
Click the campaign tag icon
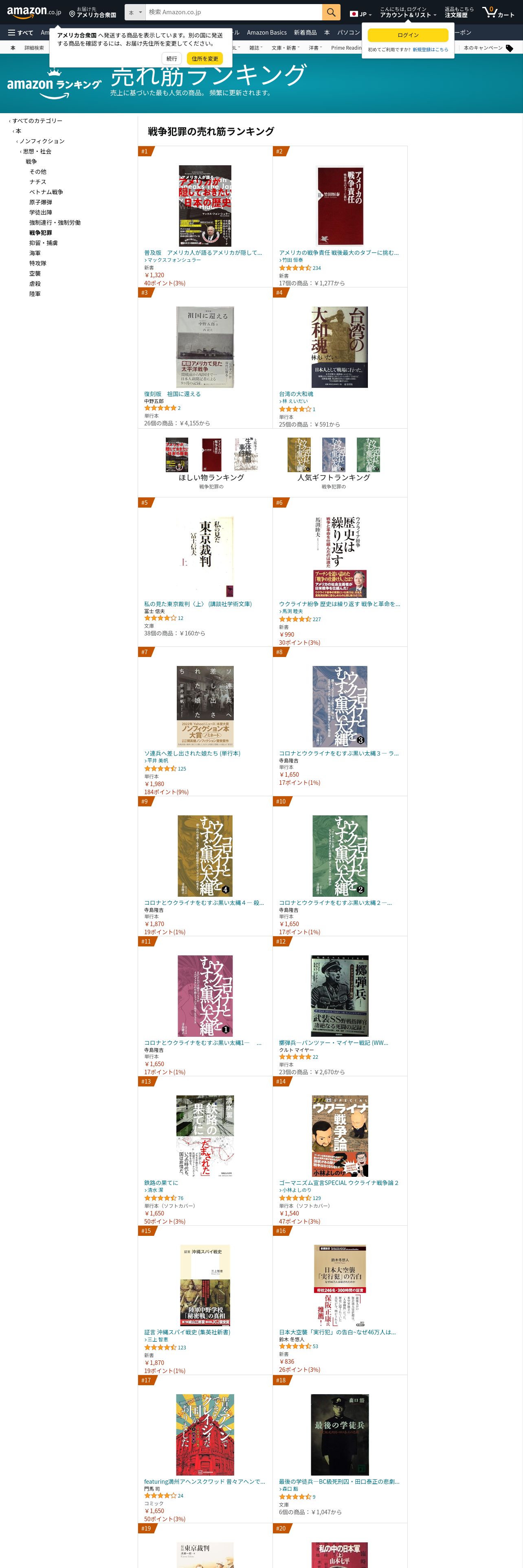tap(510, 48)
